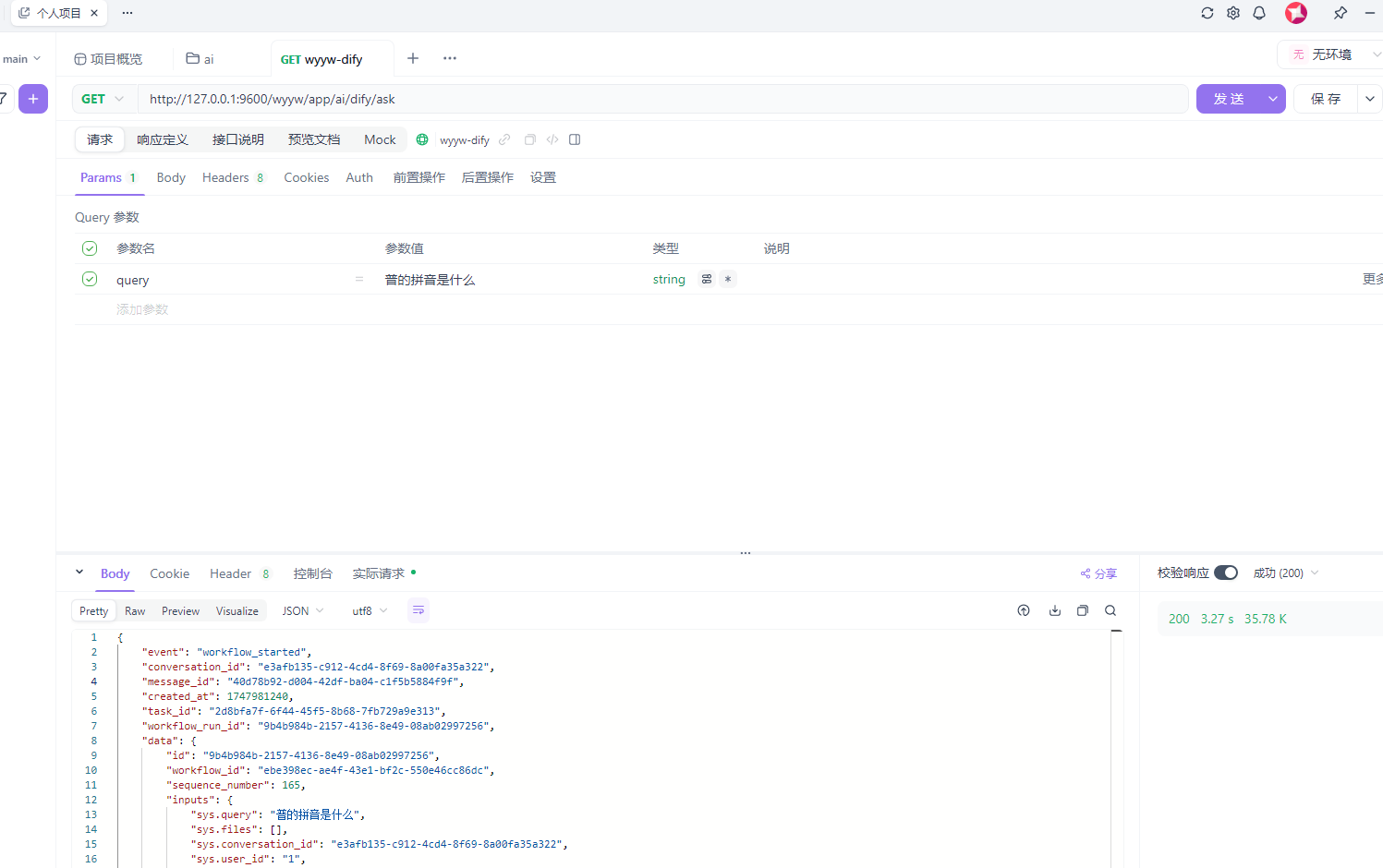Open the Auth tab
Viewport: 1383px width, 868px height.
point(359,177)
